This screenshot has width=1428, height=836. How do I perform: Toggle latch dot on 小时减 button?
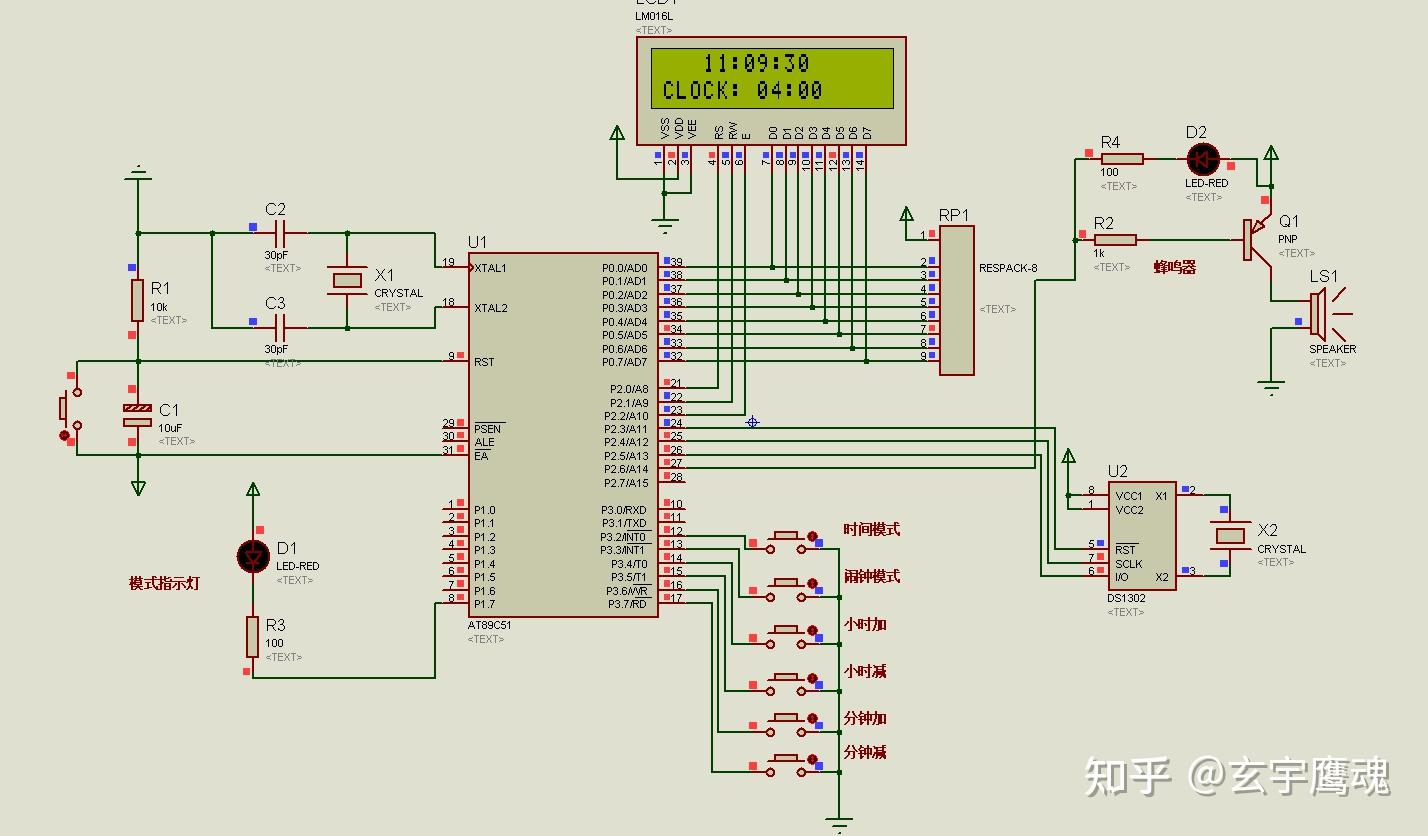812,677
